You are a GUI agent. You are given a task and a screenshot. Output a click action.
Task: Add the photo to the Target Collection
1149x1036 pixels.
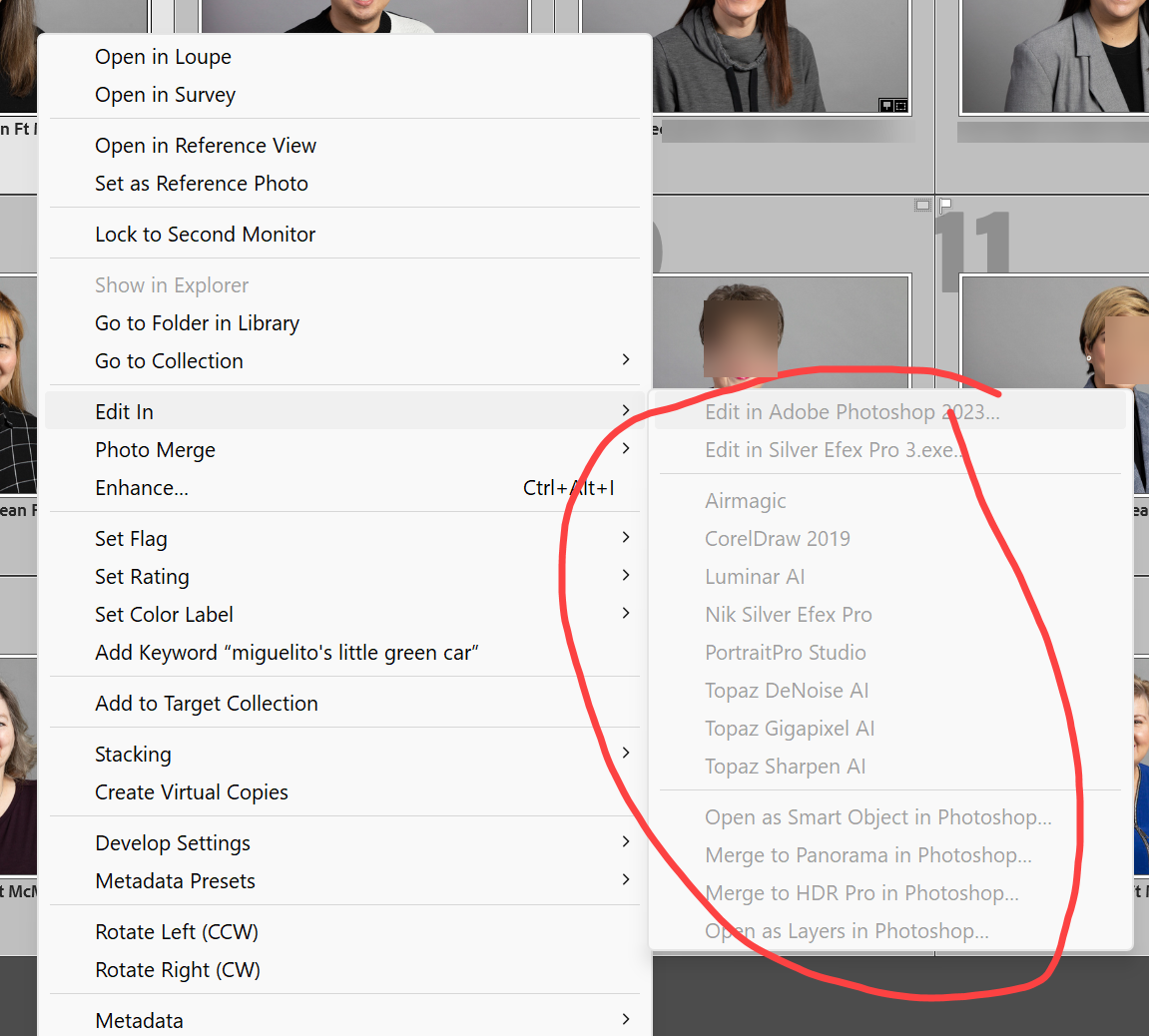(x=207, y=703)
